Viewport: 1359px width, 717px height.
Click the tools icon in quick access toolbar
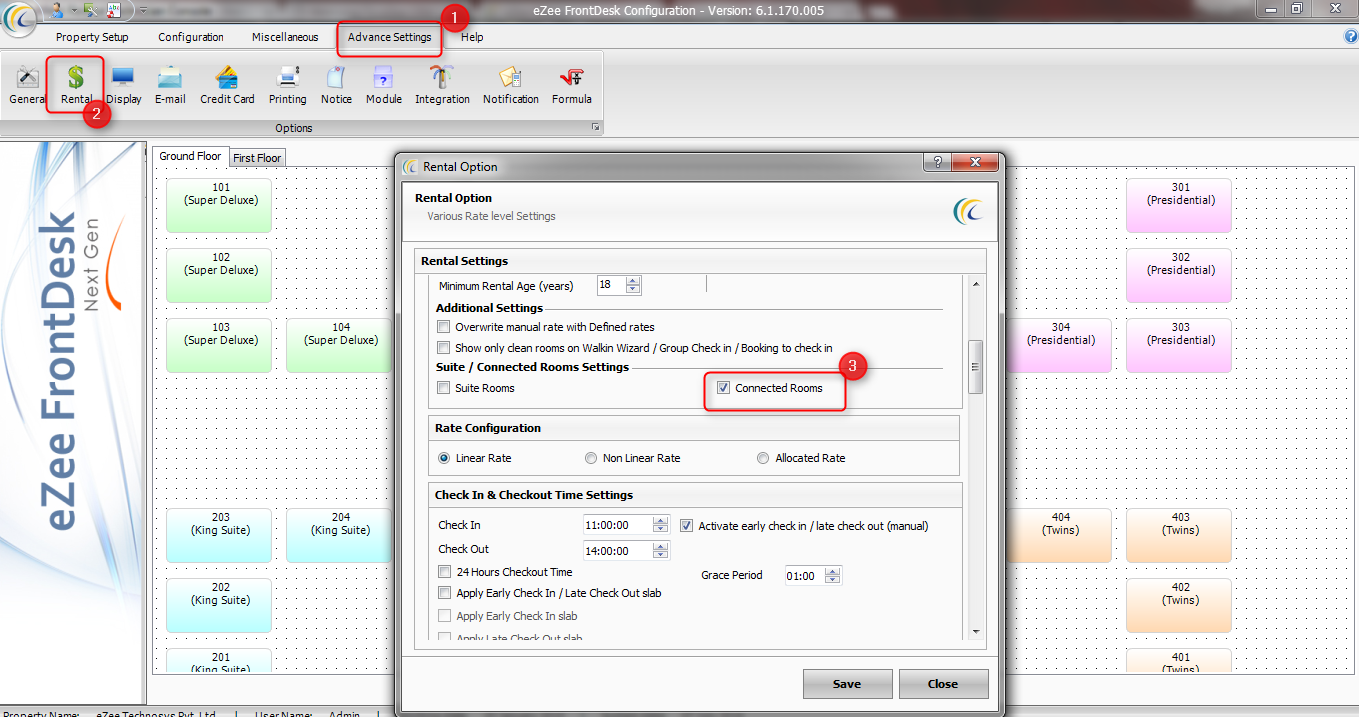pyautogui.click(x=91, y=9)
